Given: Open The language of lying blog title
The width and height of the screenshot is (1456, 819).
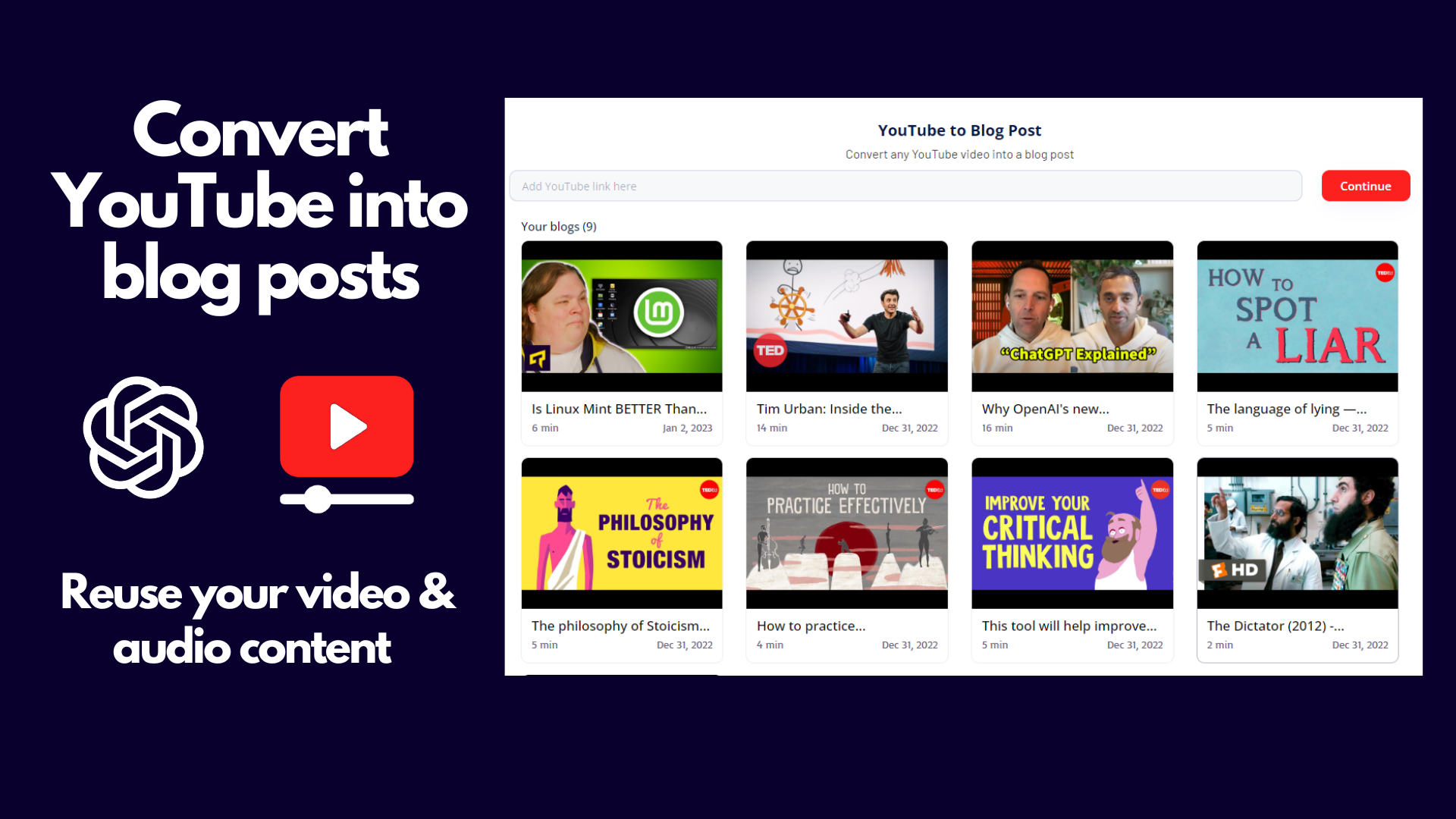Looking at the screenshot, I should [1286, 409].
